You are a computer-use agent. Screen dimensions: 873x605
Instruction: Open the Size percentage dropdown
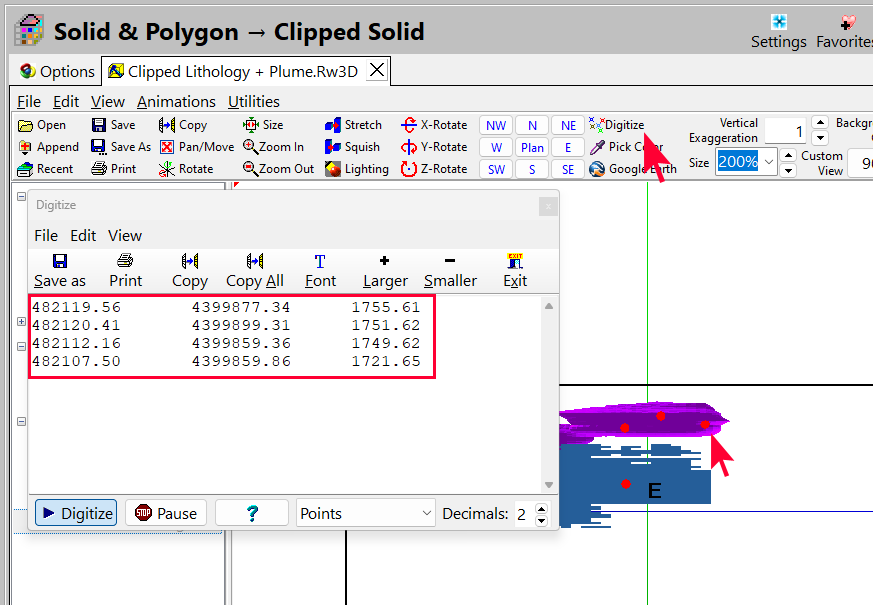tap(768, 162)
